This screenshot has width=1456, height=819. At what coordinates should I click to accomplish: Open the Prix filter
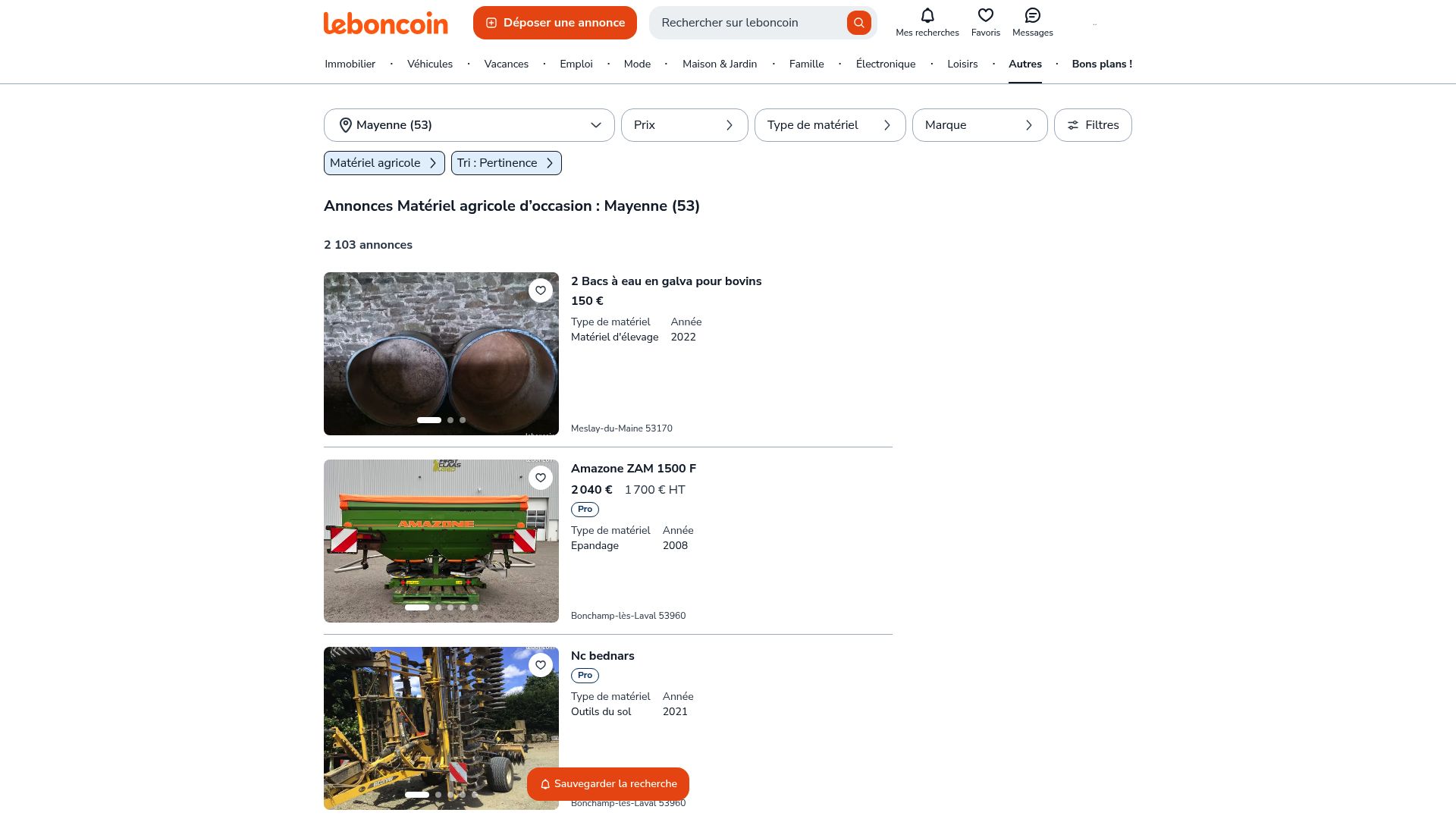pyautogui.click(x=684, y=125)
